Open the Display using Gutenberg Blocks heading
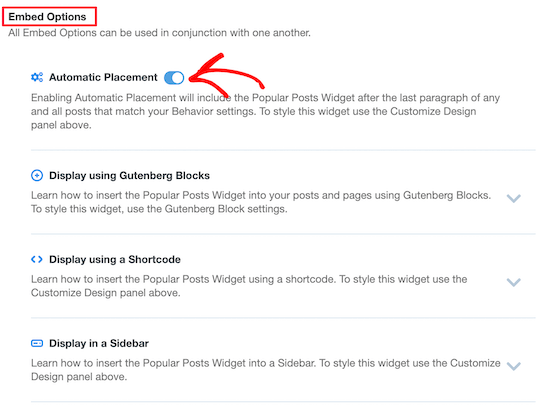 (x=129, y=175)
